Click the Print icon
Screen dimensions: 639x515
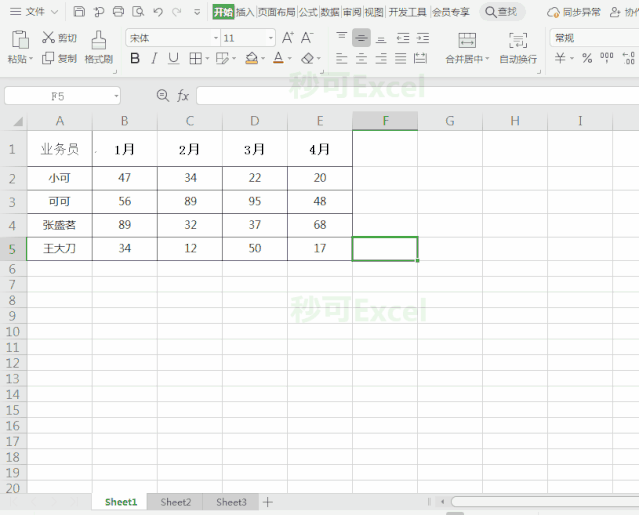118,12
